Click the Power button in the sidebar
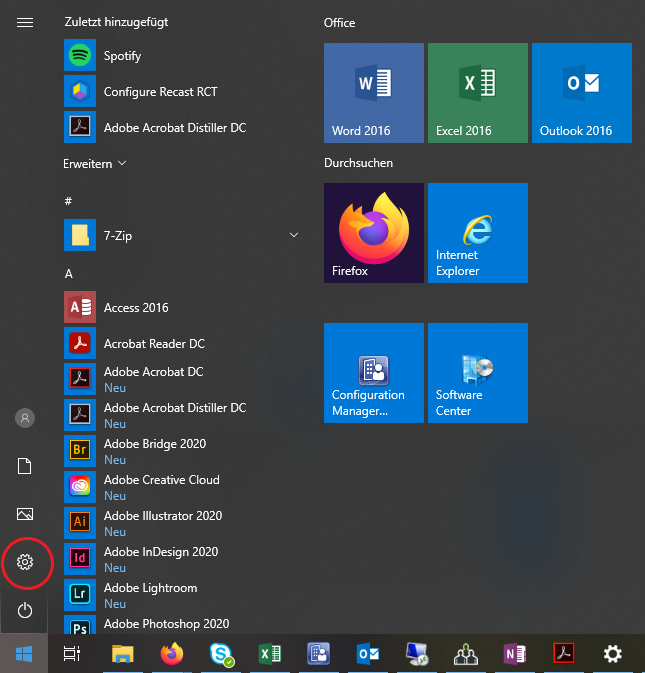Screen dimensions: 645x673 click(x=25, y=610)
